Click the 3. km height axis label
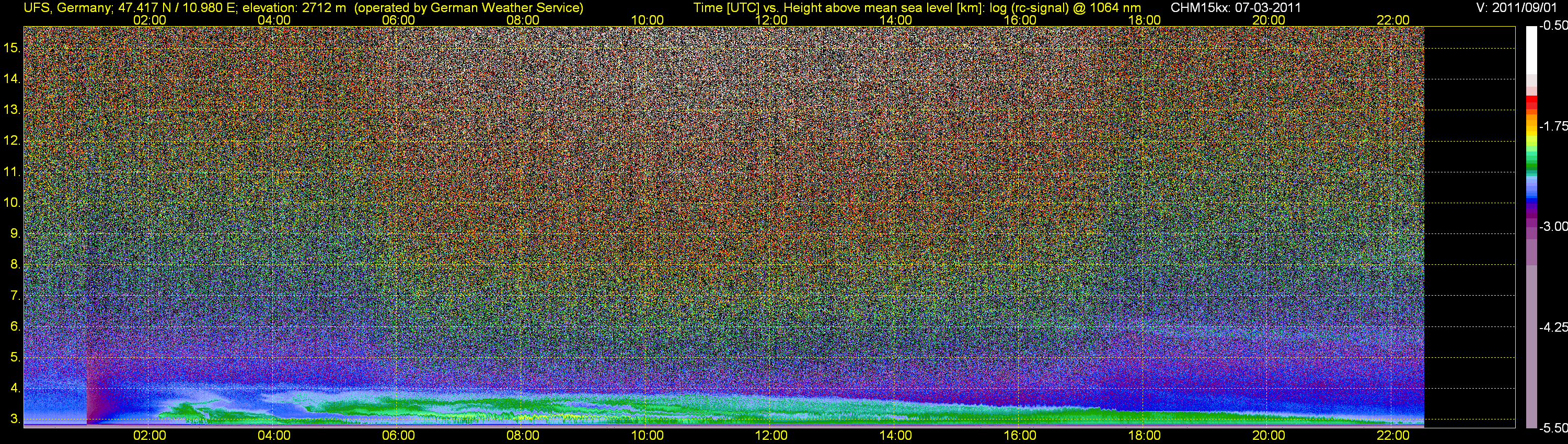The width and height of the screenshot is (1568, 444). (x=15, y=419)
